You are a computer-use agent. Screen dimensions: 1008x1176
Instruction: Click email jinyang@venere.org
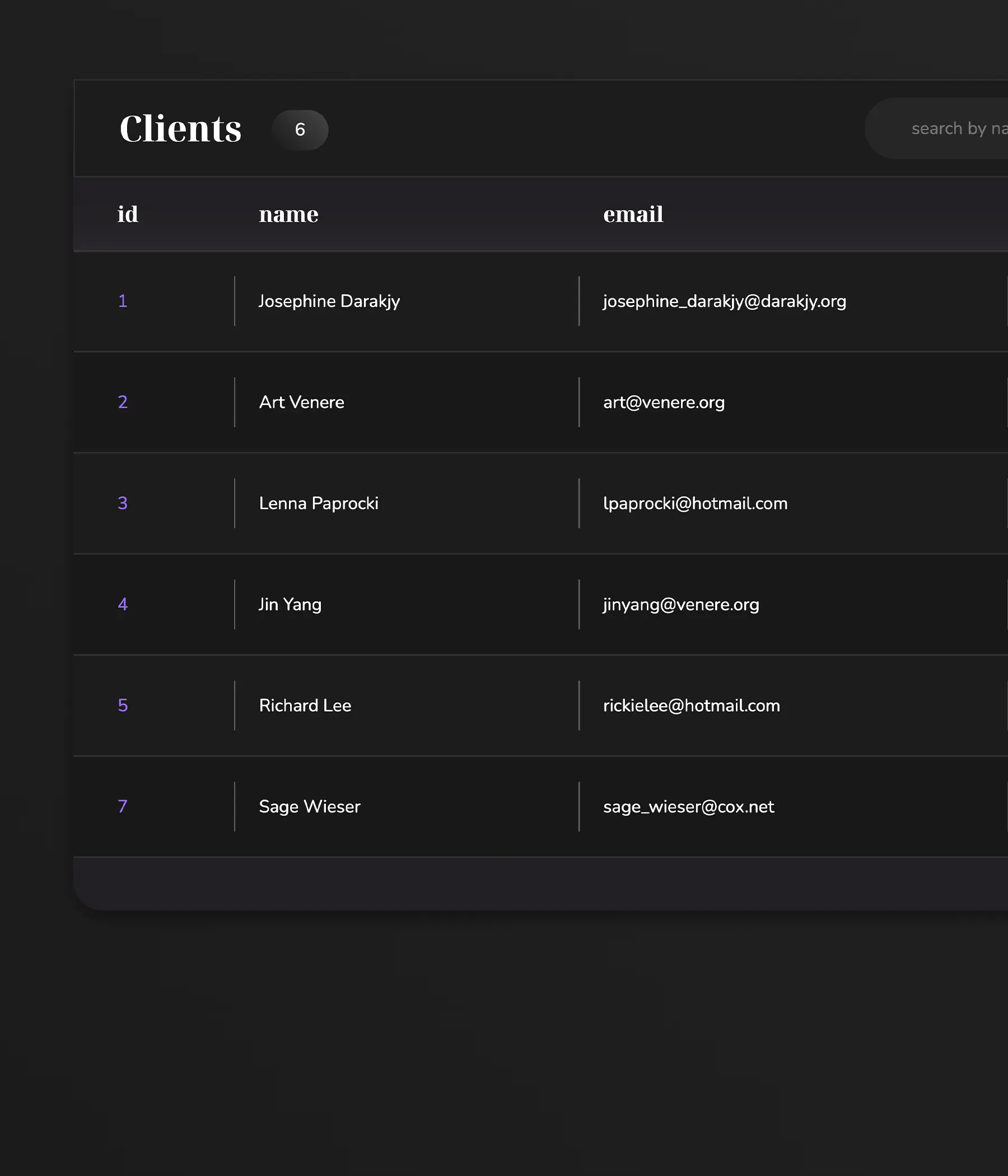point(681,604)
